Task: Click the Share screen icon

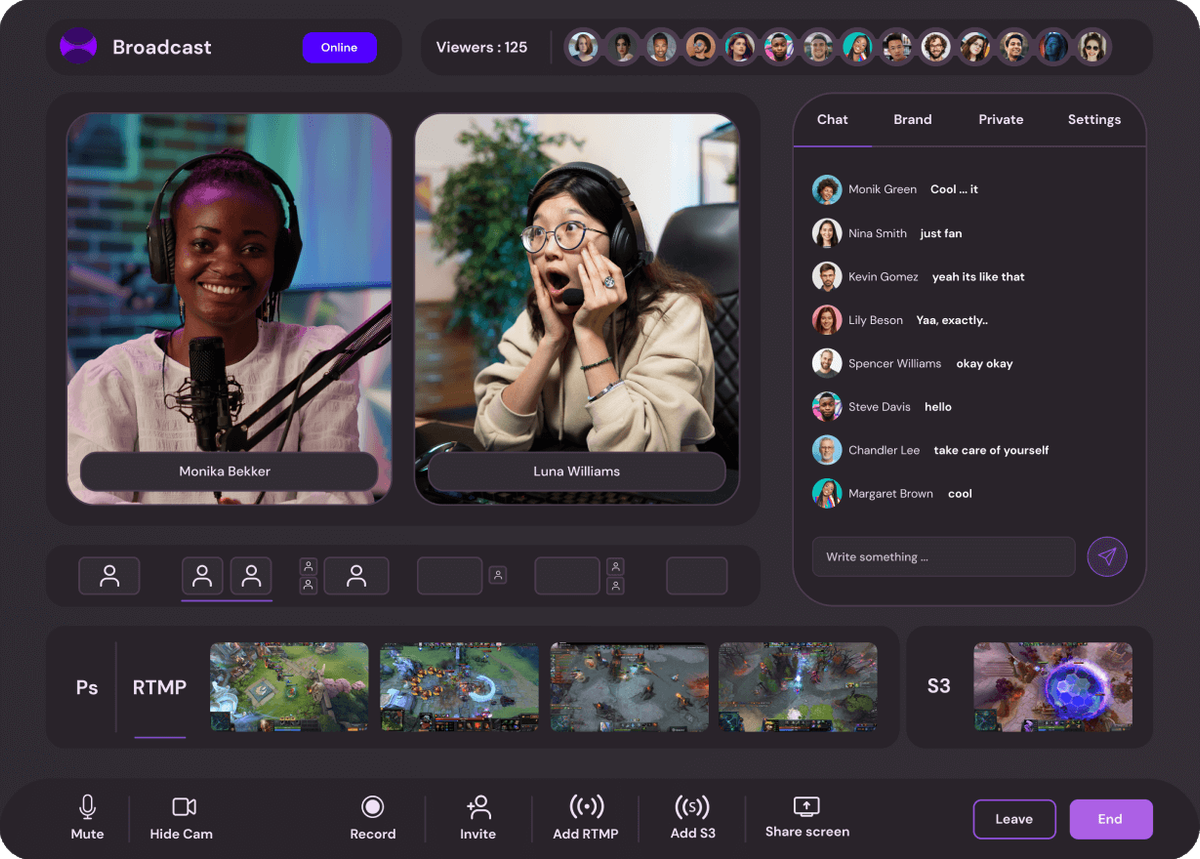Action: tap(807, 806)
